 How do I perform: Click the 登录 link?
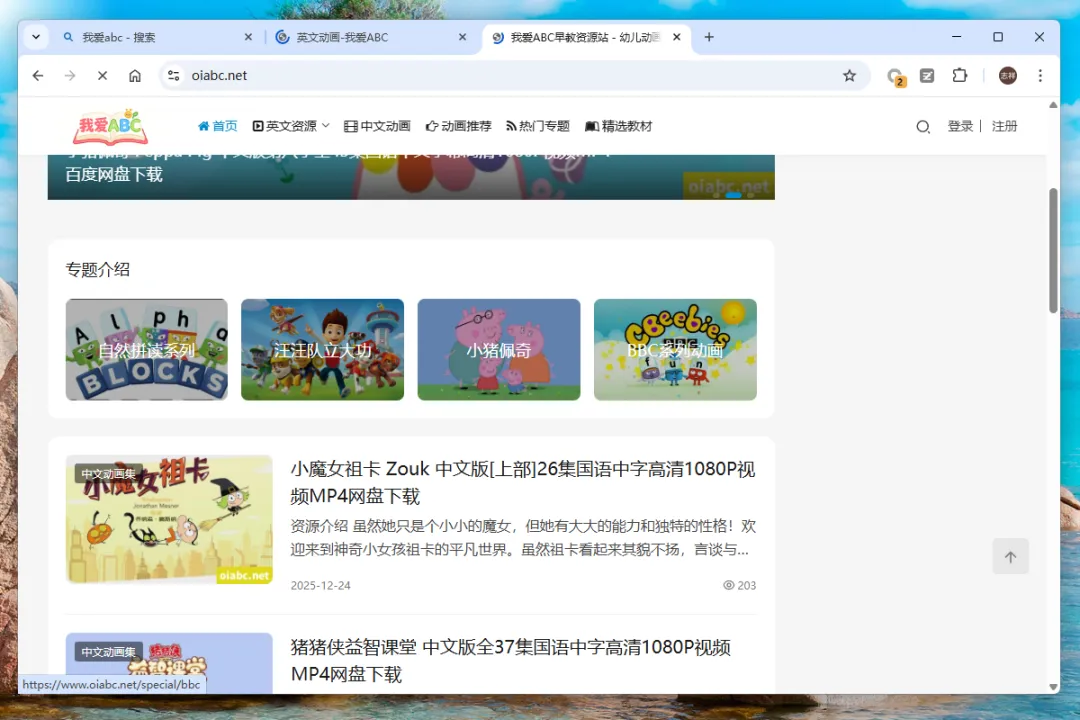click(x=960, y=126)
